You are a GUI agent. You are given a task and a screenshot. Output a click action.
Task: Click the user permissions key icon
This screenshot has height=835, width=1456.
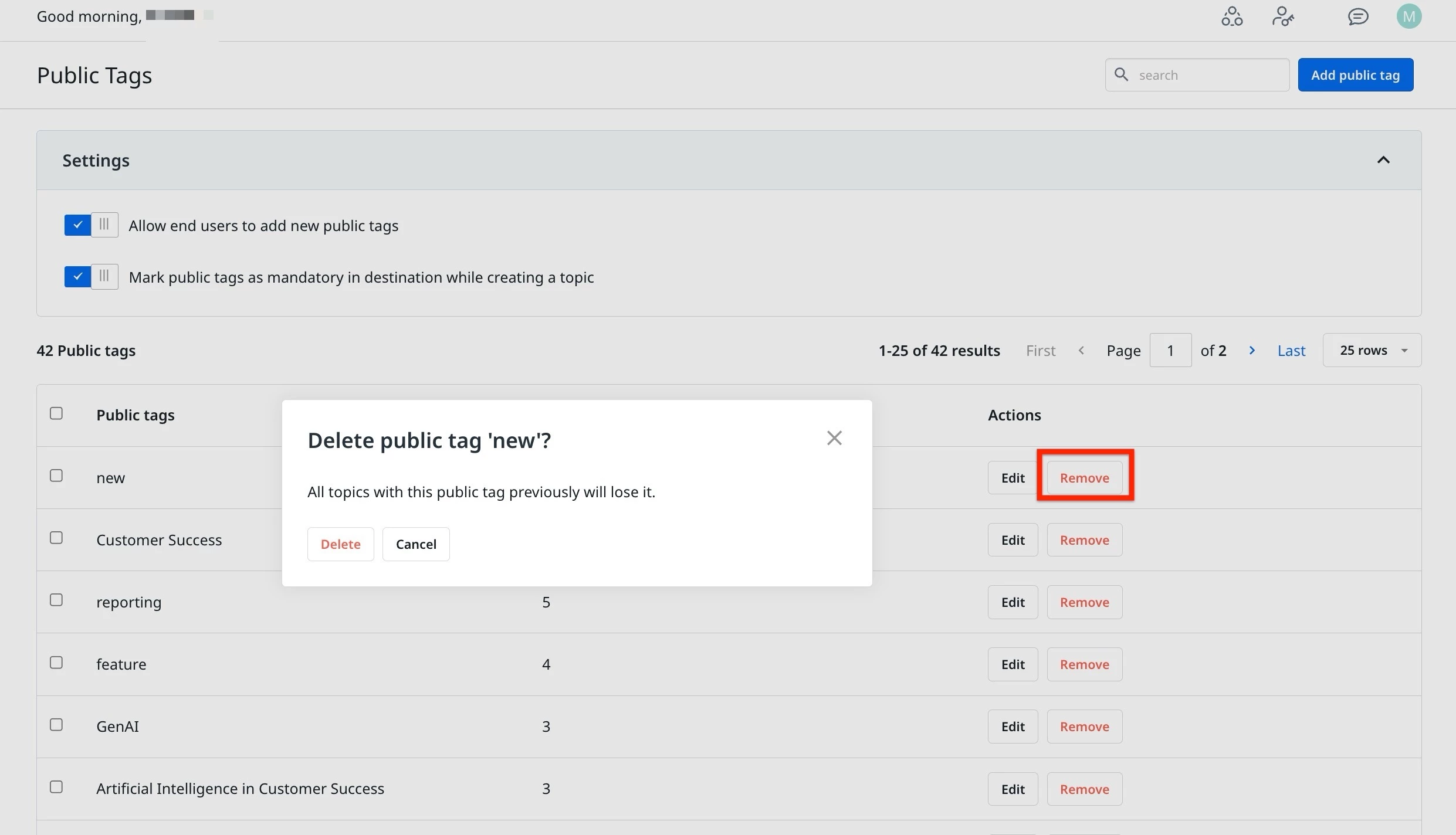(x=1283, y=16)
